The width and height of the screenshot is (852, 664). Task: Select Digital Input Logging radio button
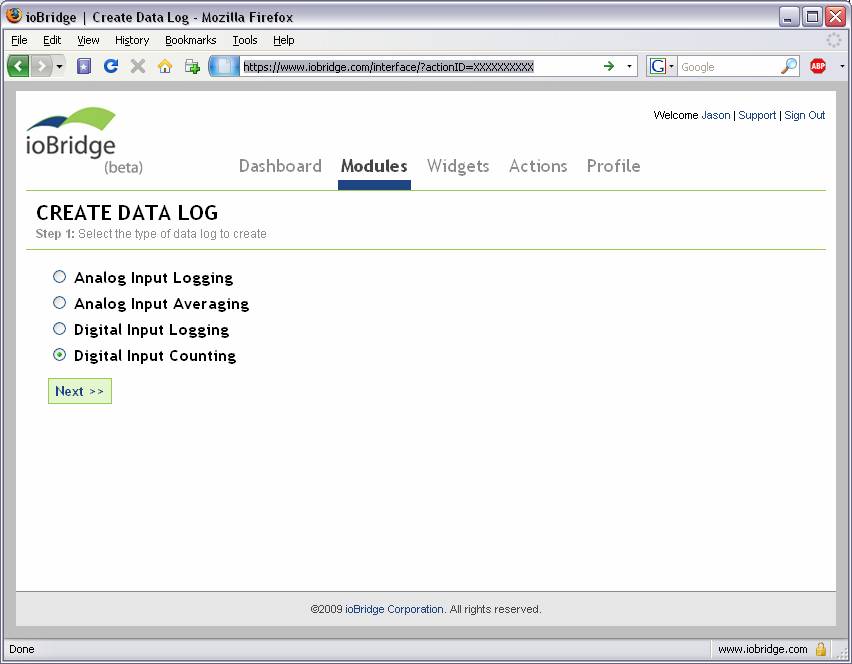(x=59, y=329)
